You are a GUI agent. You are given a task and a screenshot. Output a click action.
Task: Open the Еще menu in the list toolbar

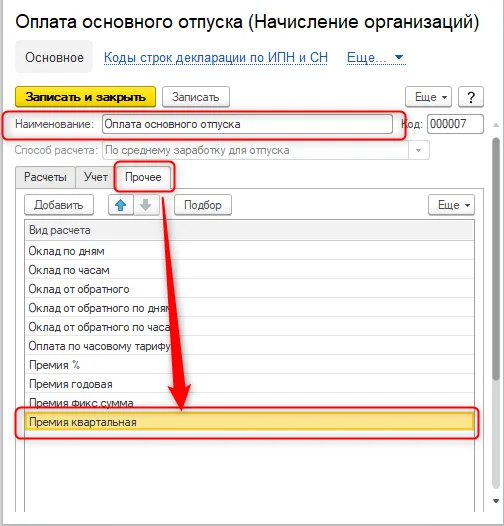pyautogui.click(x=451, y=205)
